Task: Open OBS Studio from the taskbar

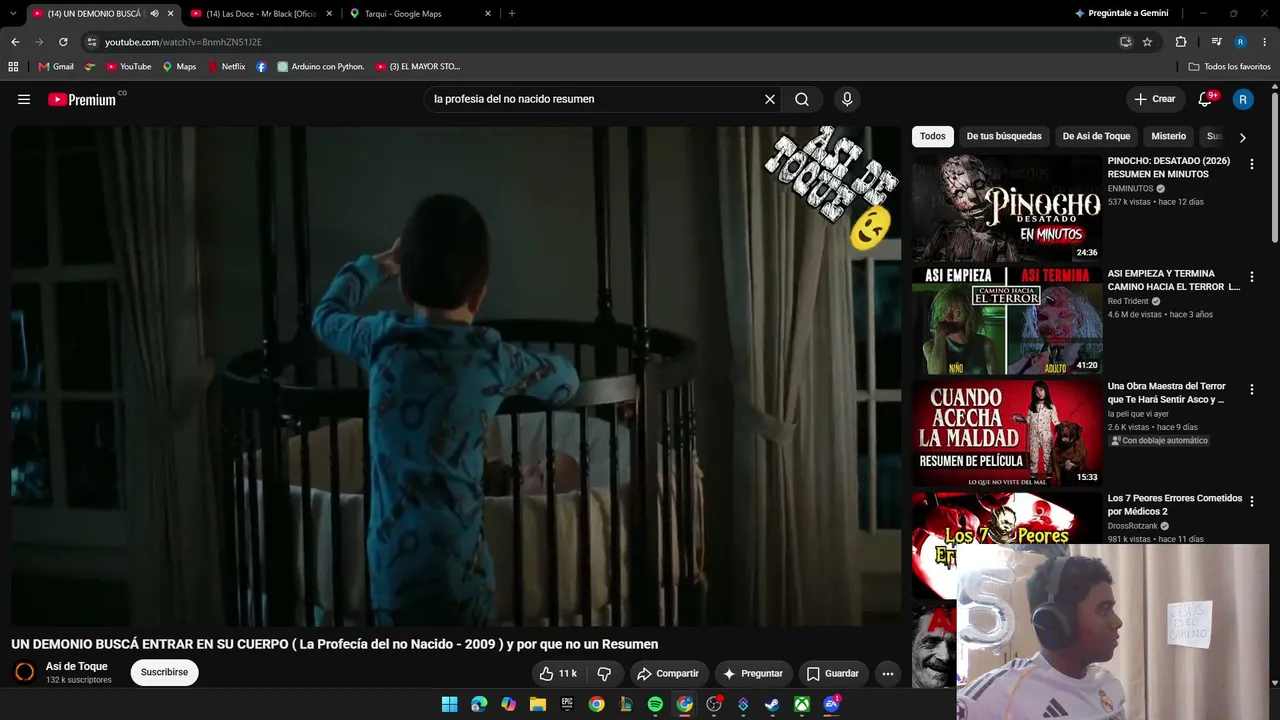Action: [714, 704]
